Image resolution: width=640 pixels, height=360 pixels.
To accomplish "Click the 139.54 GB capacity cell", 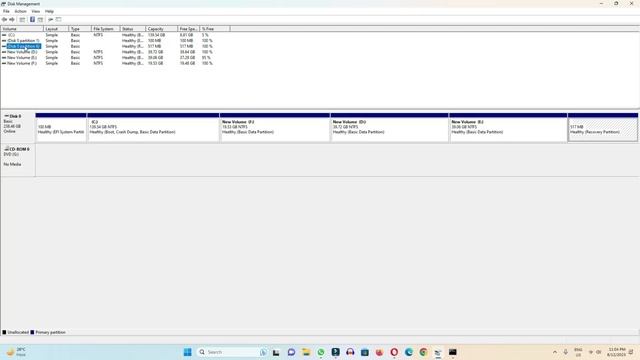I will coord(156,35).
